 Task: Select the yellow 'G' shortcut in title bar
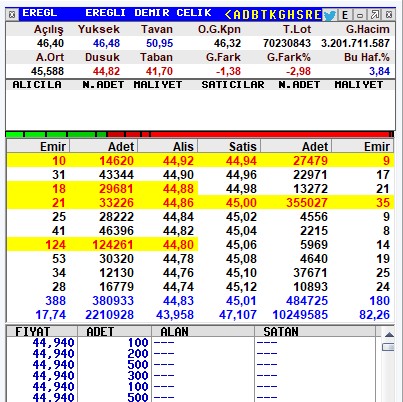pos(282,15)
